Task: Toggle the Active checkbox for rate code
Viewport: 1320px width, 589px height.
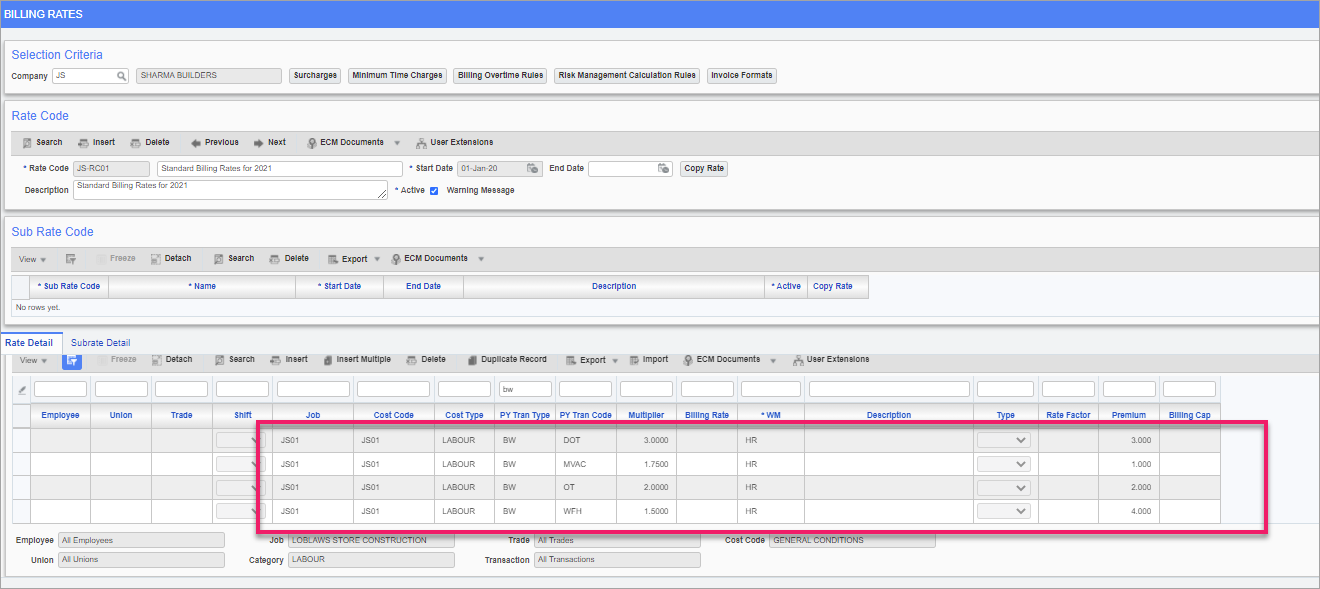Action: click(434, 190)
